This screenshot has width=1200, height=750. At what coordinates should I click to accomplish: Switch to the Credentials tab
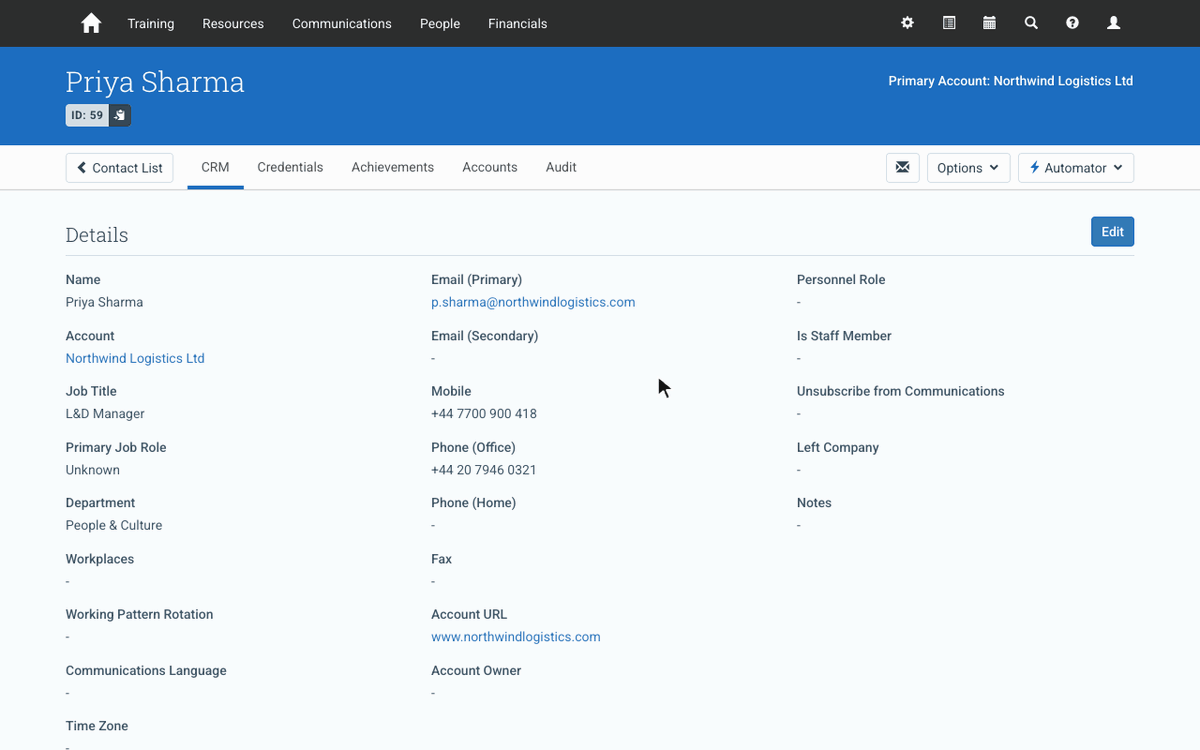(290, 167)
